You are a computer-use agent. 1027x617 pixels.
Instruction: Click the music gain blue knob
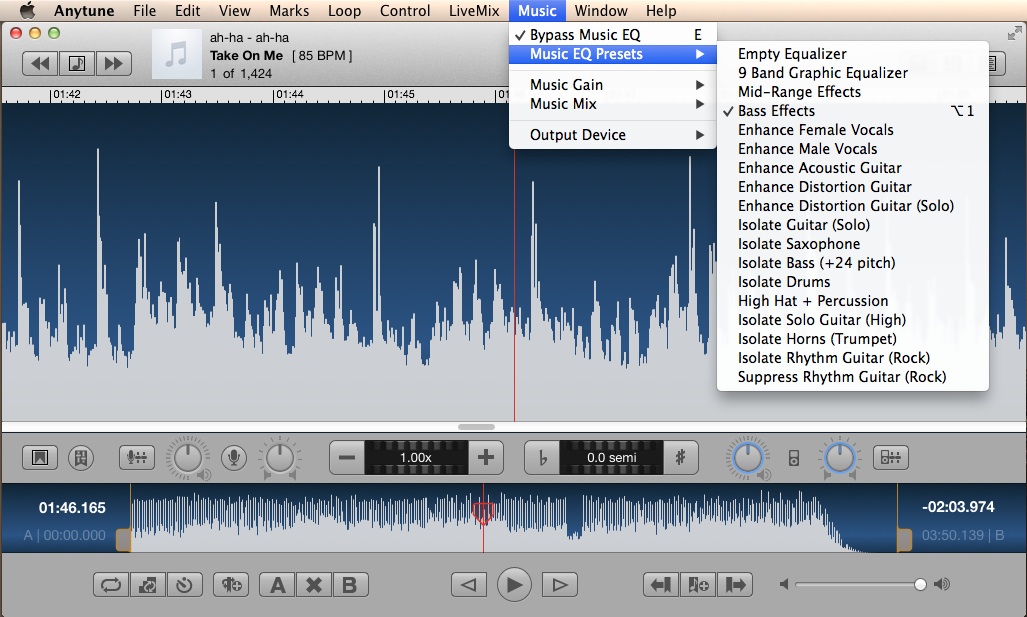pos(747,457)
